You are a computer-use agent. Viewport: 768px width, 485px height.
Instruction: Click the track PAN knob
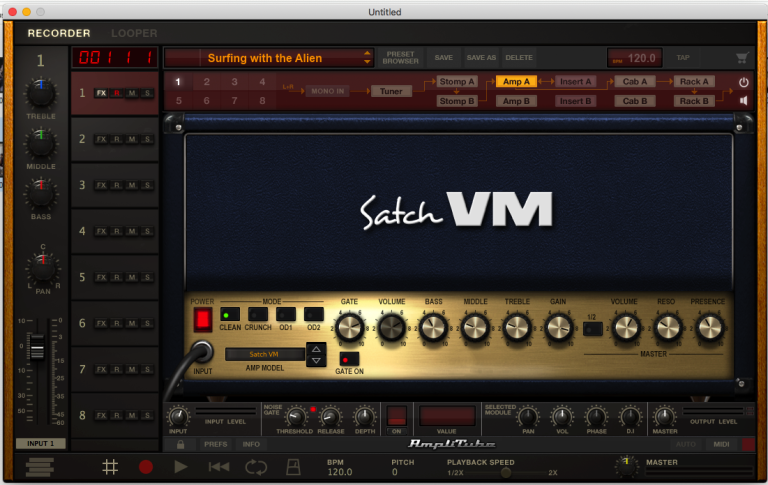[43, 267]
